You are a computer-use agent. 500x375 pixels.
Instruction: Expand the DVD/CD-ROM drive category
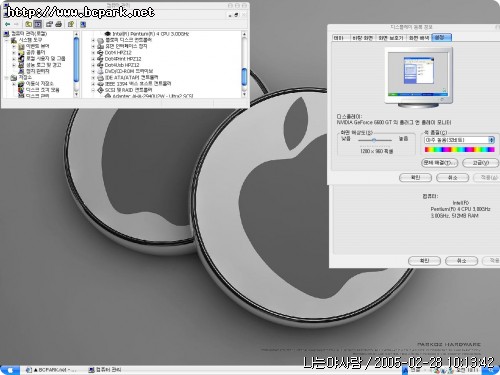(x=93, y=71)
